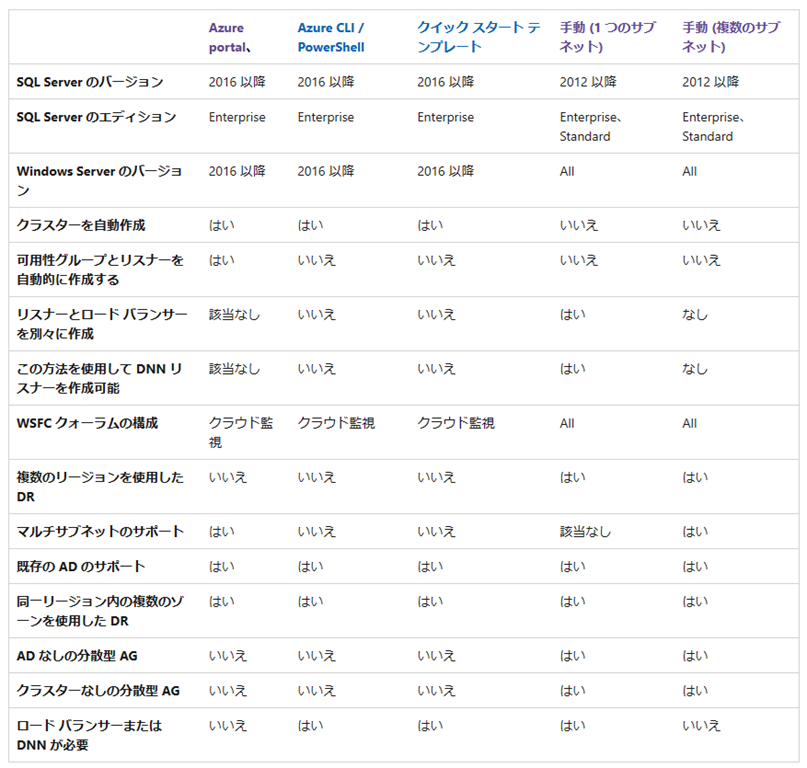Open the 手動 (1 つのサブネット) header link
This screenshot has width=807, height=768.
[x=607, y=37]
